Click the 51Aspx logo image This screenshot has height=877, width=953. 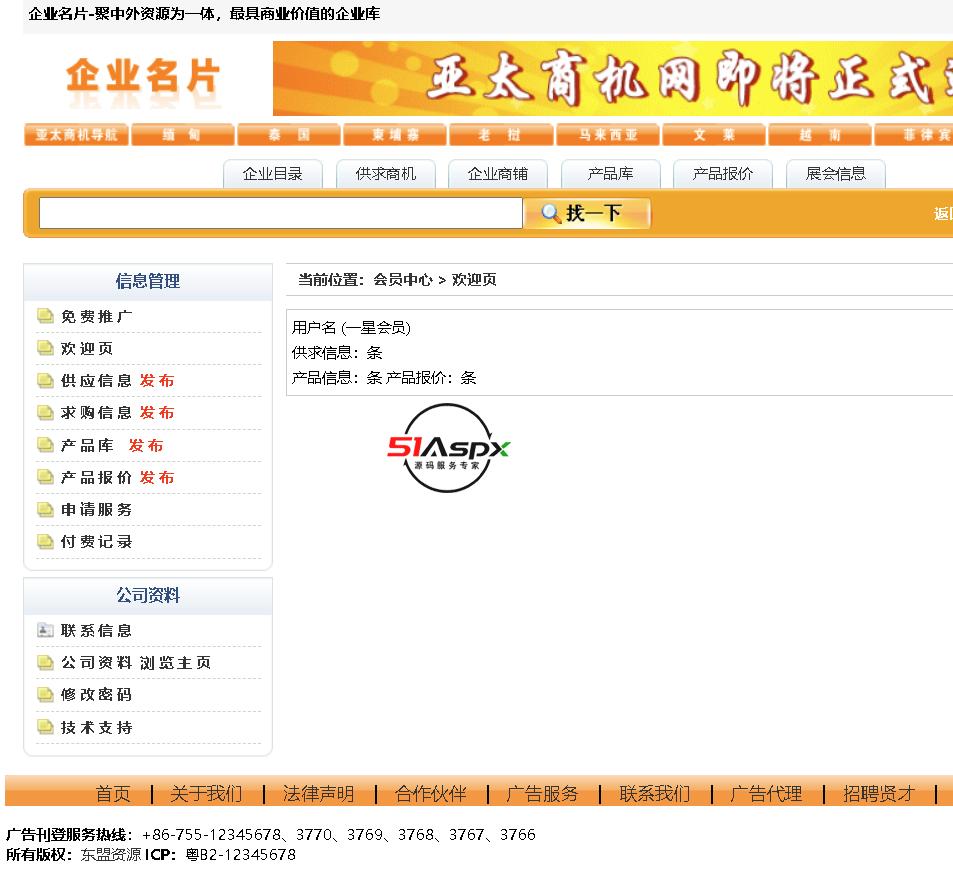448,448
